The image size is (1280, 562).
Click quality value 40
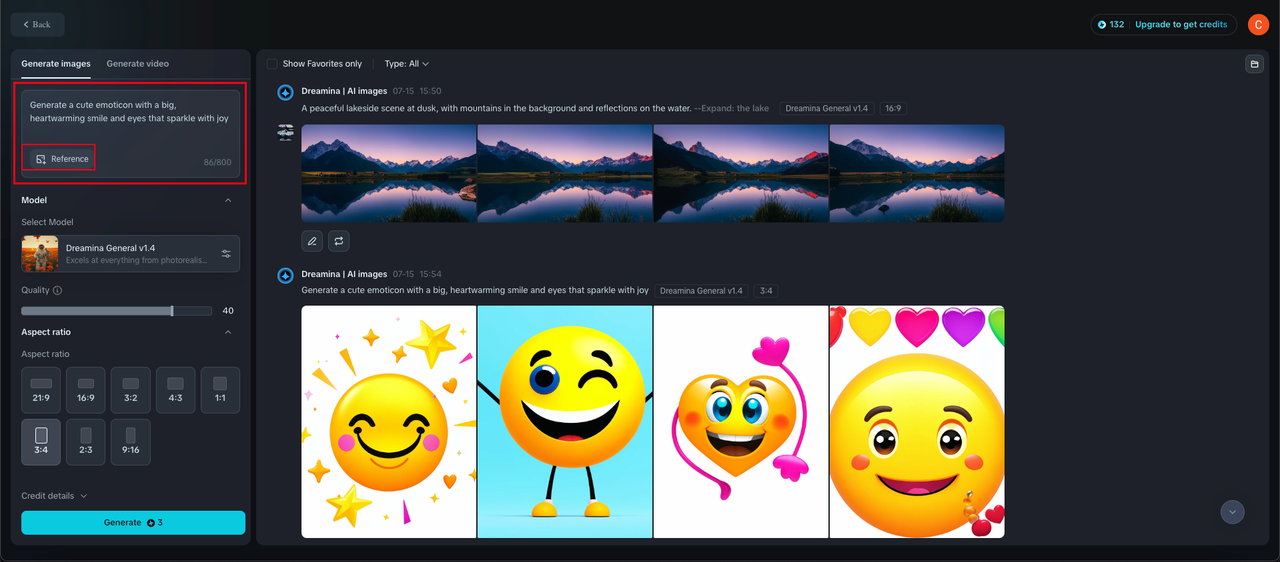coord(228,311)
